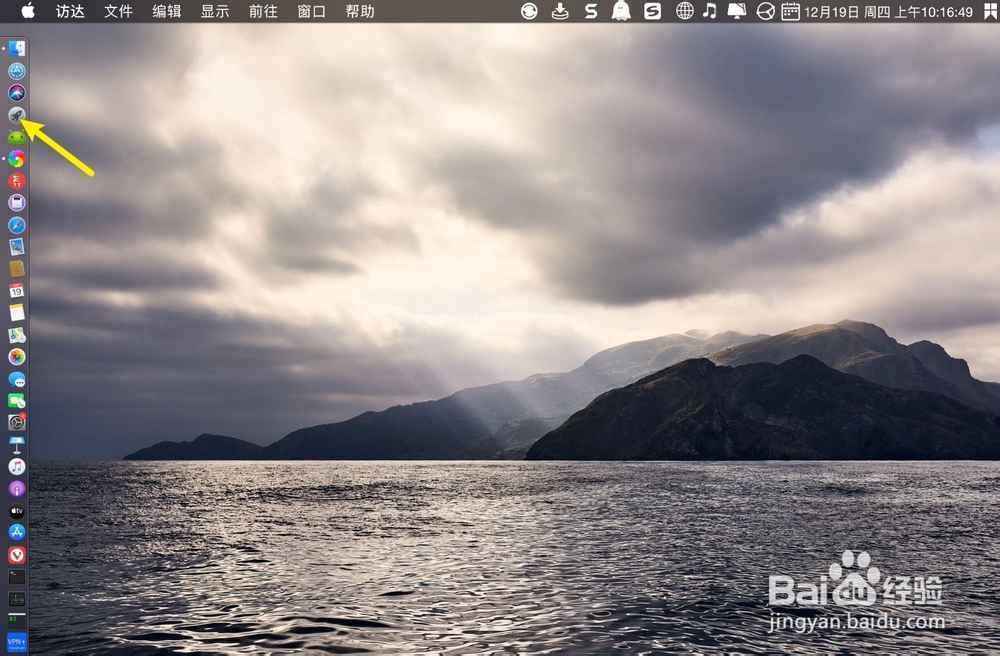1000x656 pixels.
Task: Open the 前往 menu
Action: click(262, 12)
